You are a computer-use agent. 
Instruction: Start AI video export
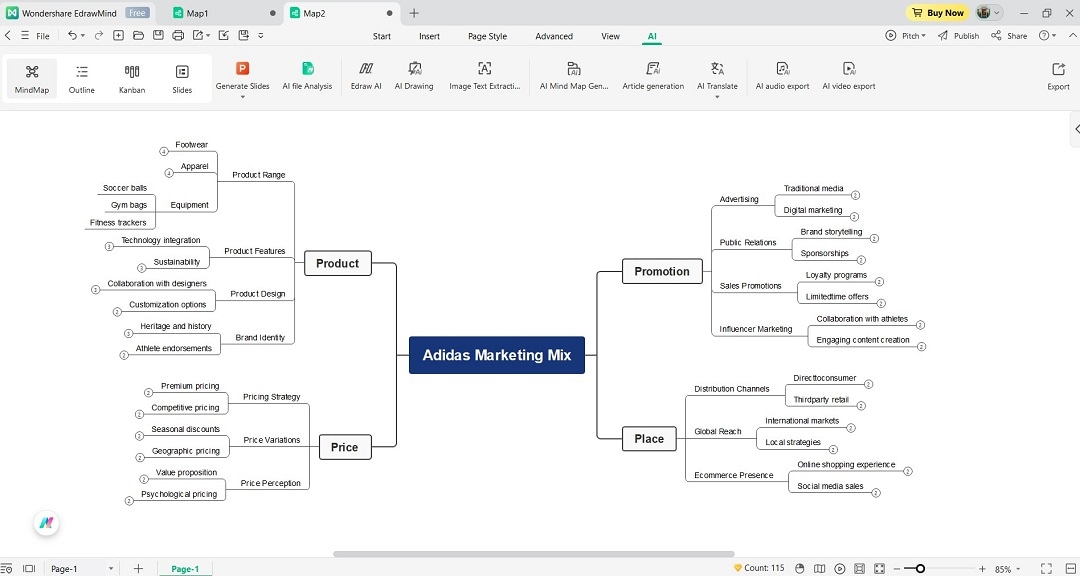pos(849,76)
